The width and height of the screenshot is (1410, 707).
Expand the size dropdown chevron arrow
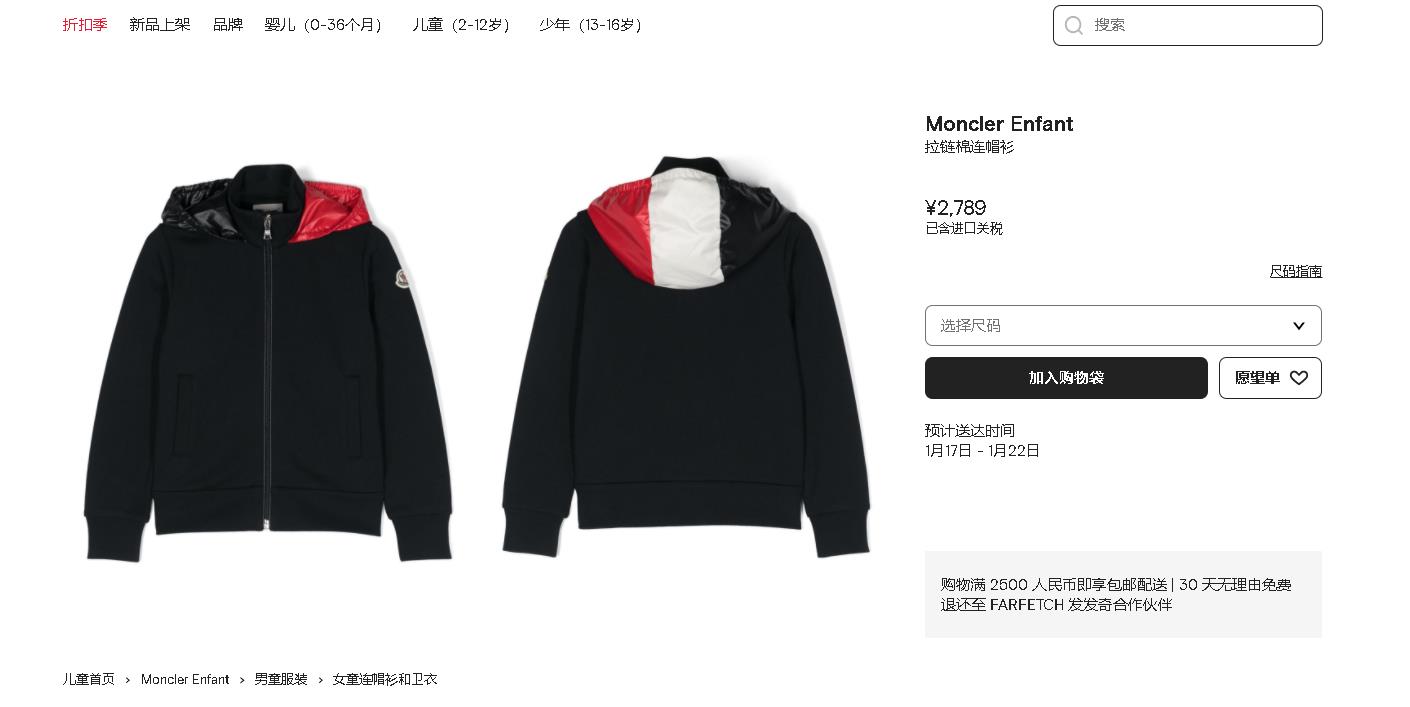click(x=1299, y=326)
